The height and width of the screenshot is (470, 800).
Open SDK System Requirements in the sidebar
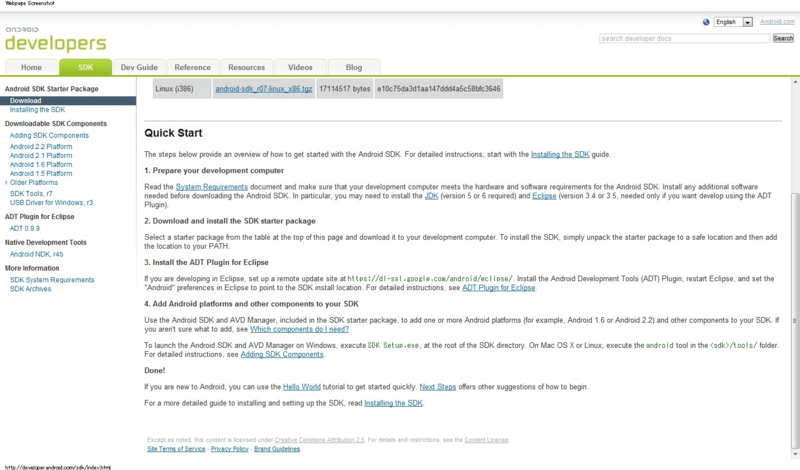[x=52, y=280]
